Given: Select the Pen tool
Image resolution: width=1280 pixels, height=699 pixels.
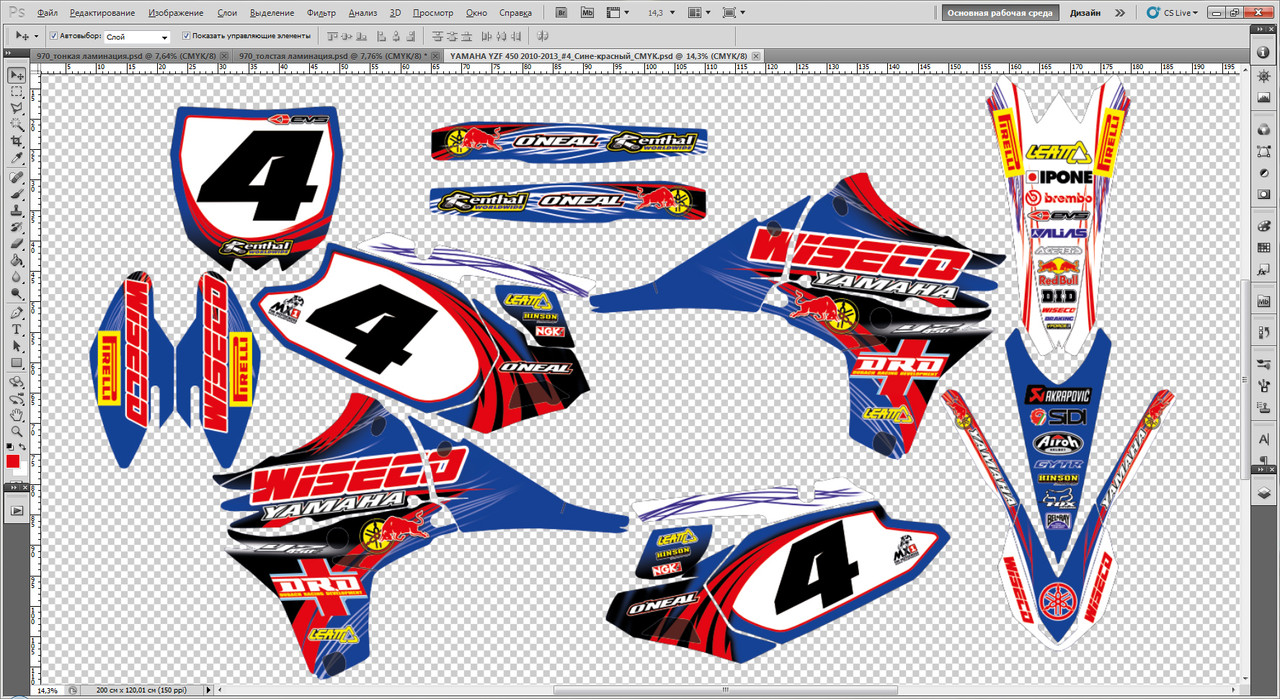Looking at the screenshot, I should click(17, 311).
